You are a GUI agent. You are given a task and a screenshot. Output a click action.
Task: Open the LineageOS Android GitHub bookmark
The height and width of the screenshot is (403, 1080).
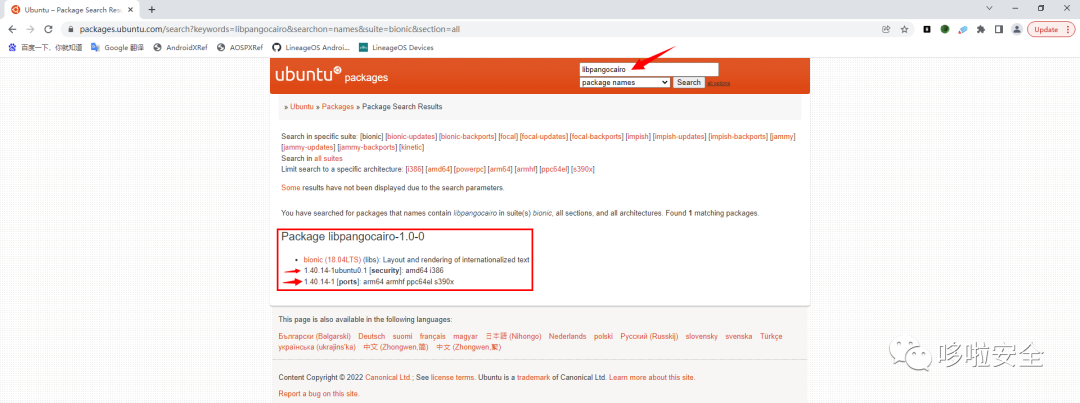click(x=311, y=48)
